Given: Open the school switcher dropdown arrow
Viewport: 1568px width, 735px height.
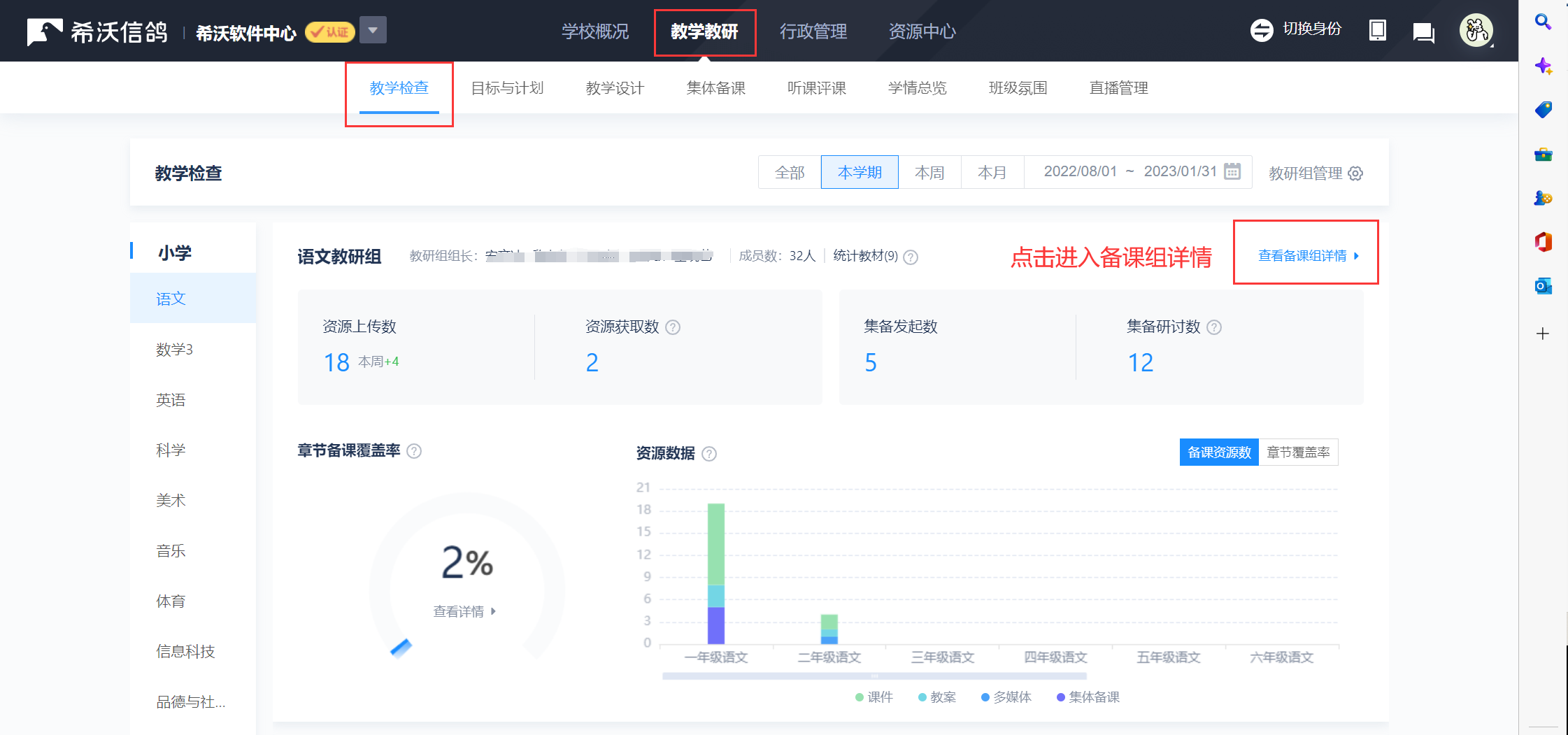Looking at the screenshot, I should (373, 30).
